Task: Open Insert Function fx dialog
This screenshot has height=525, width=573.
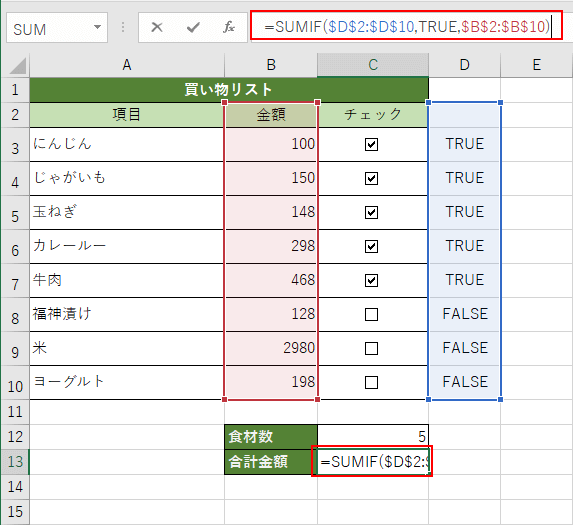Action: click(x=228, y=27)
